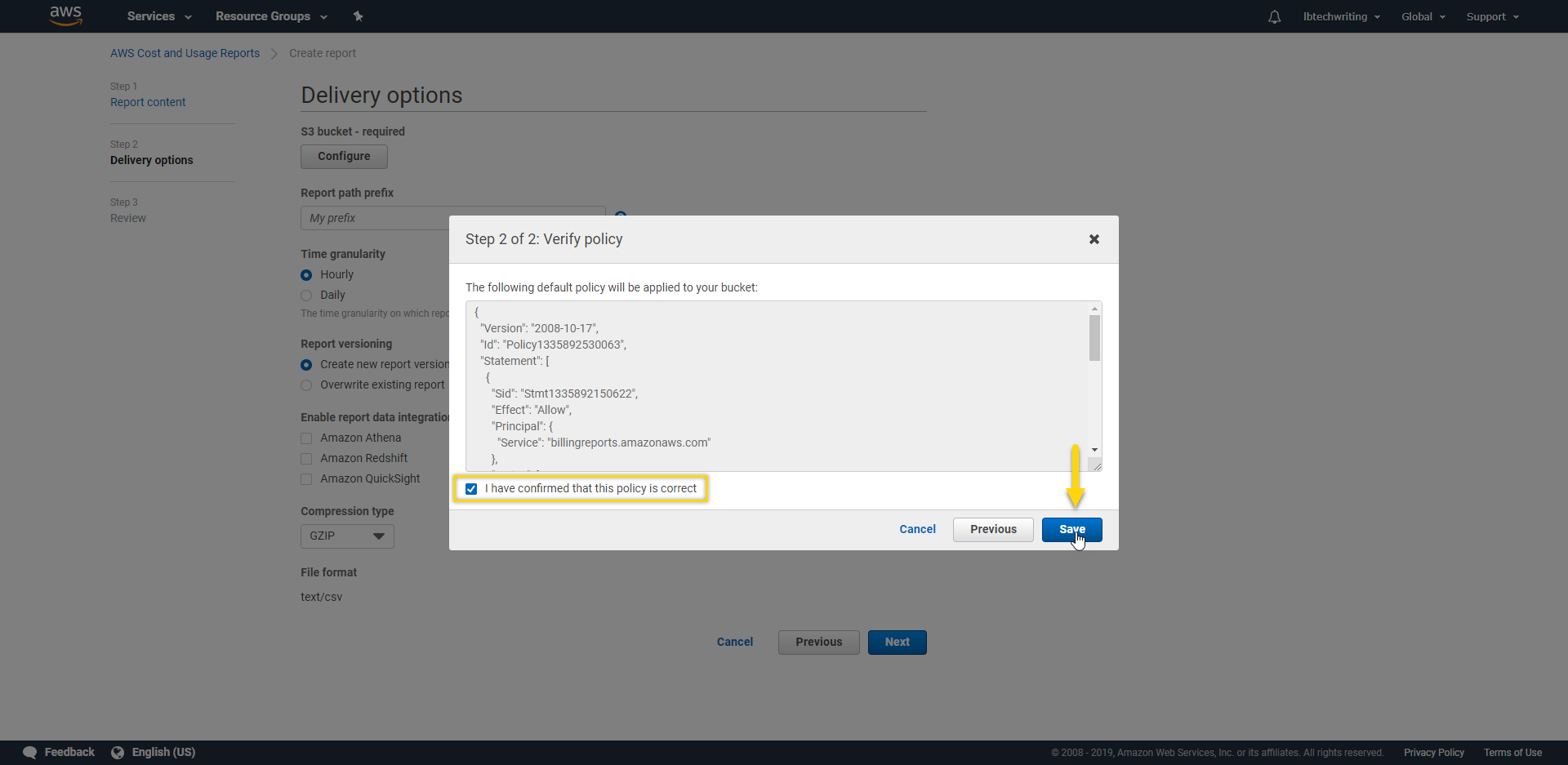The image size is (1568, 765).
Task: Click the globe language icon
Action: [x=118, y=752]
